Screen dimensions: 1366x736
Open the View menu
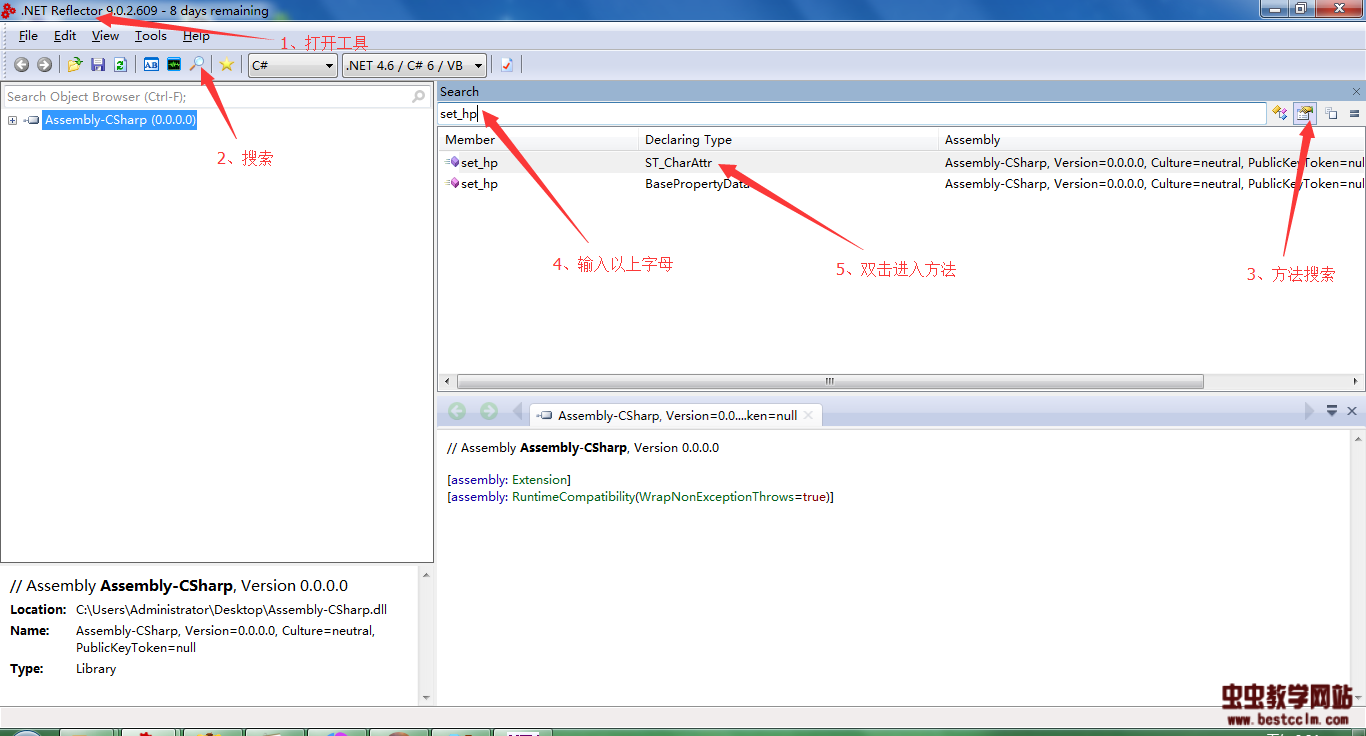click(105, 36)
